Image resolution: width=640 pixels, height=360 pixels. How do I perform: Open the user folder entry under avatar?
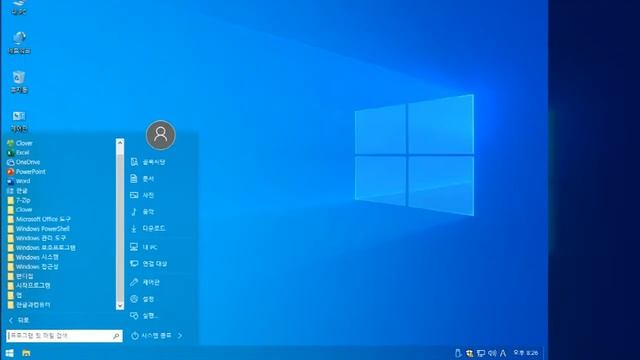point(147,162)
